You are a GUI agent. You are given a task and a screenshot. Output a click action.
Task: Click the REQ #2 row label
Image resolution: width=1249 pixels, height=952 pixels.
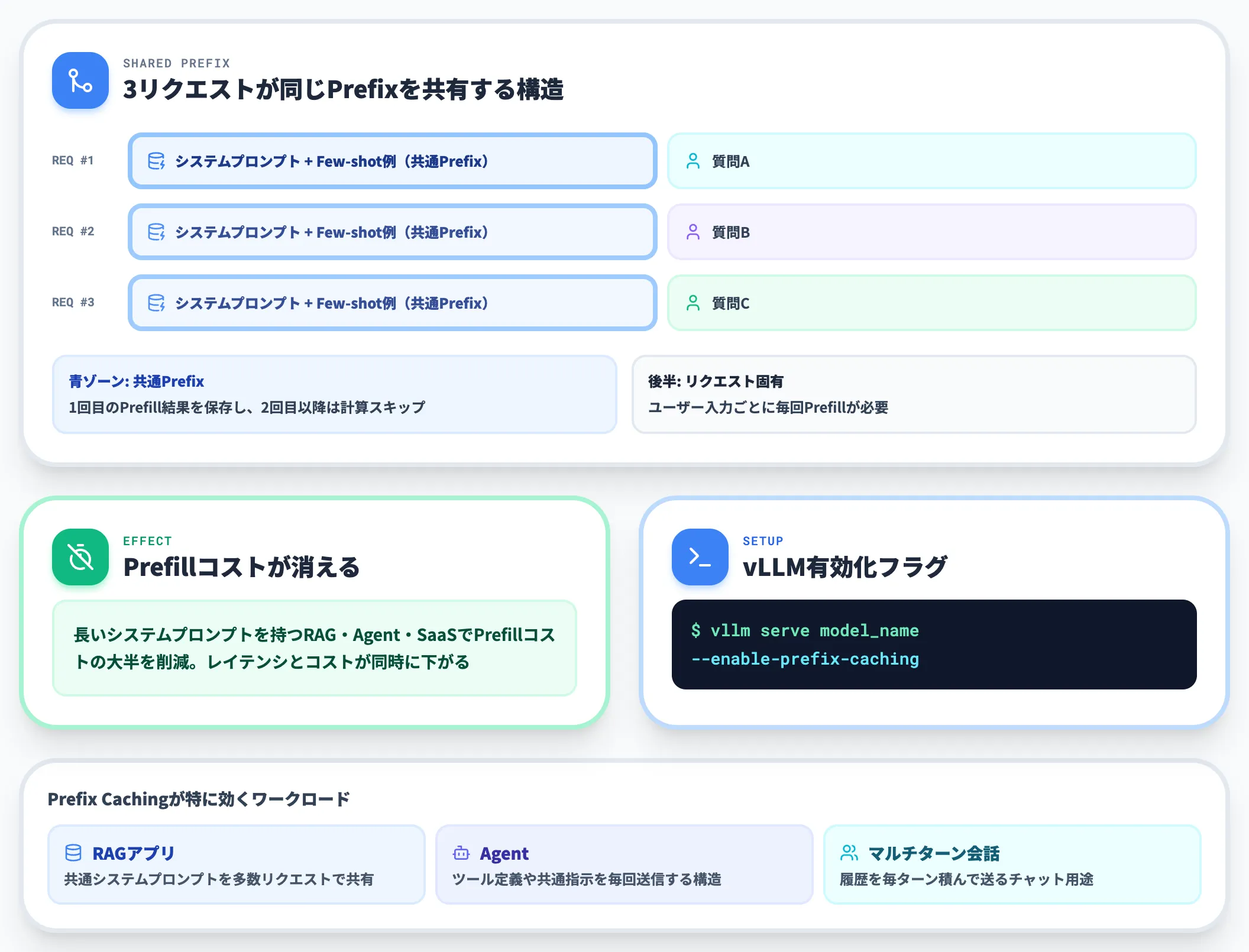coord(73,232)
